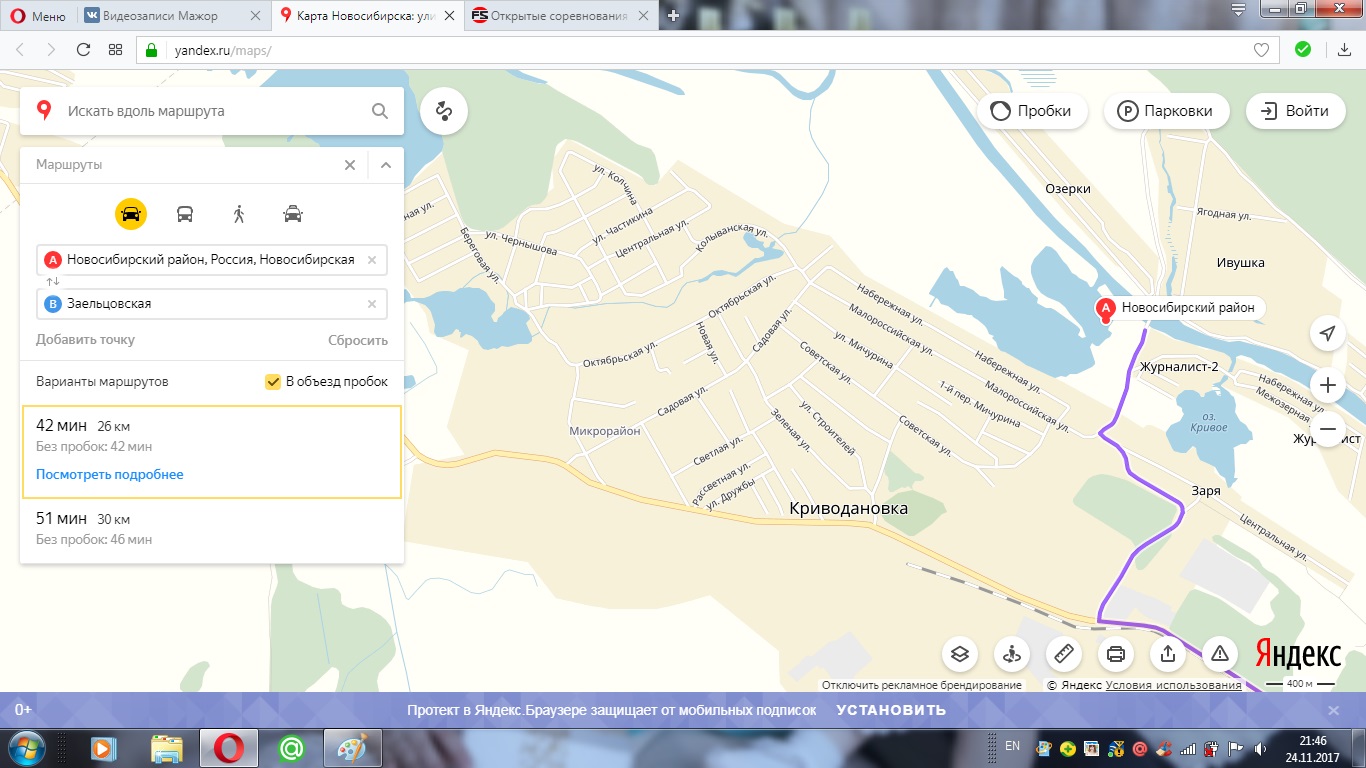1366x768 pixels.
Task: Choose the walking route icon
Action: (239, 214)
